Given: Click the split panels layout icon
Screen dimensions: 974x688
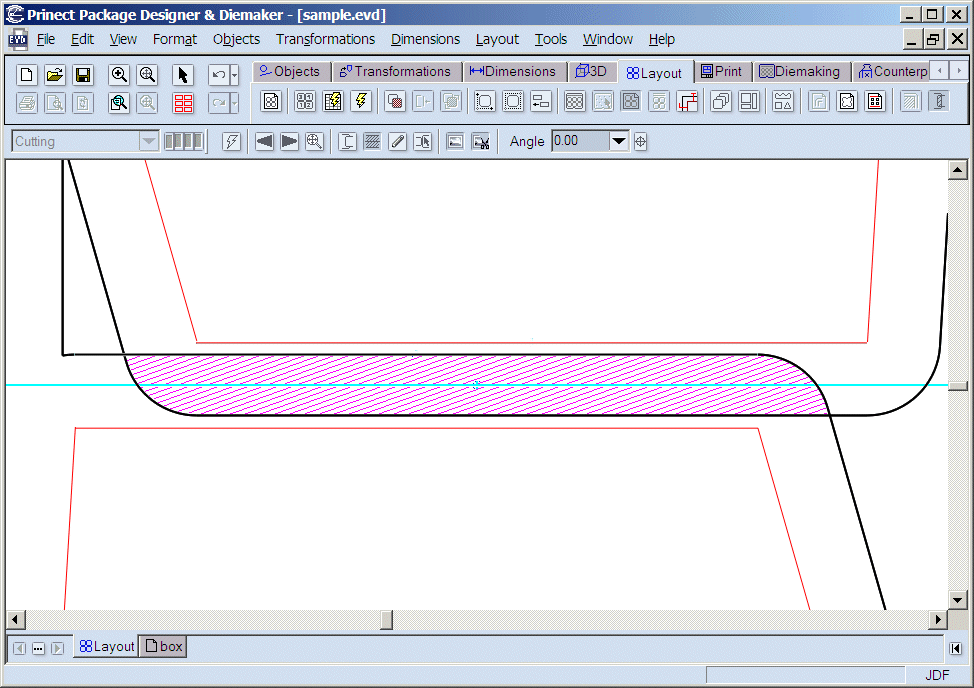Looking at the screenshot, I should tap(749, 101).
